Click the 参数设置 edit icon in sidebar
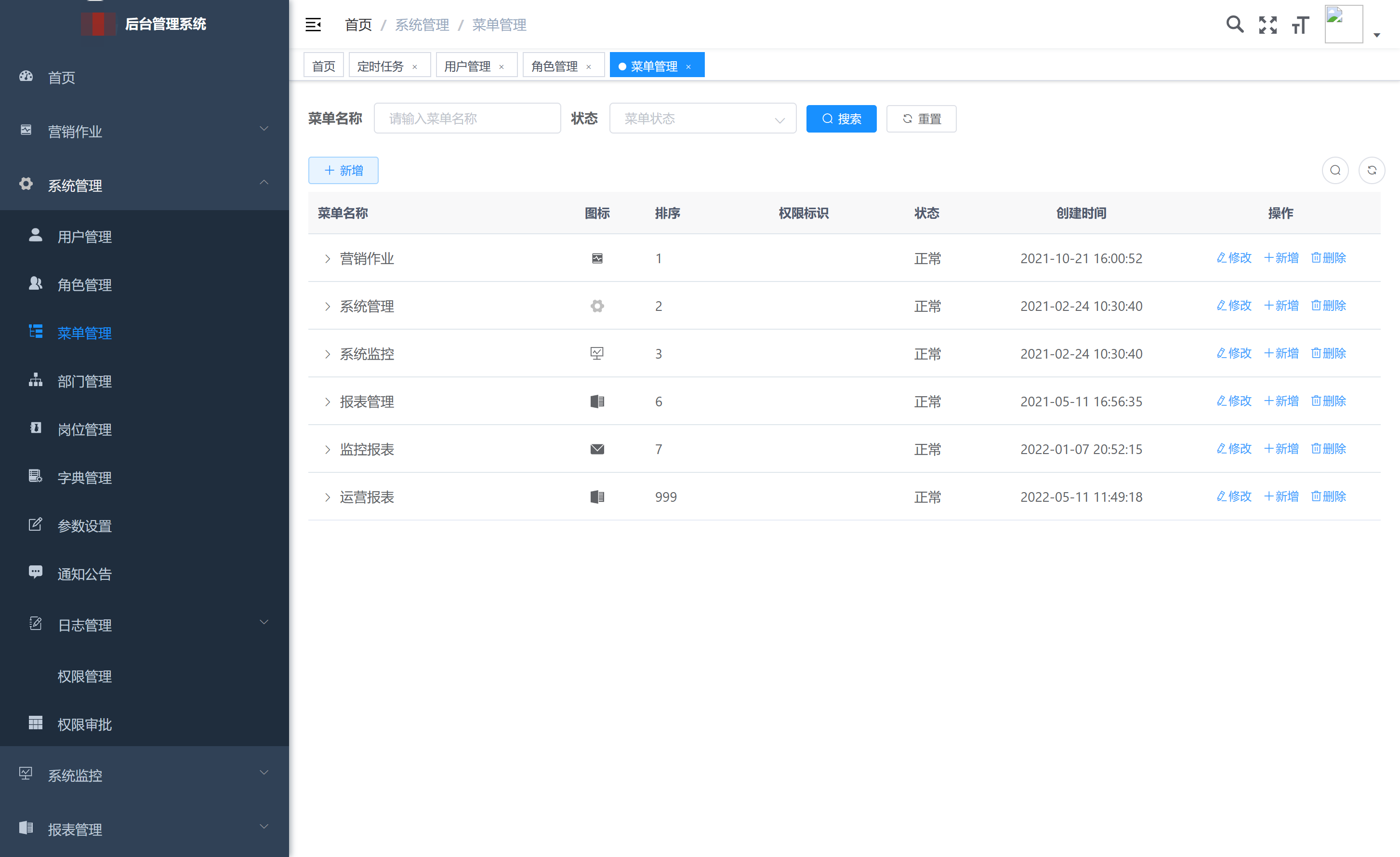1400x857 pixels. coord(35,524)
